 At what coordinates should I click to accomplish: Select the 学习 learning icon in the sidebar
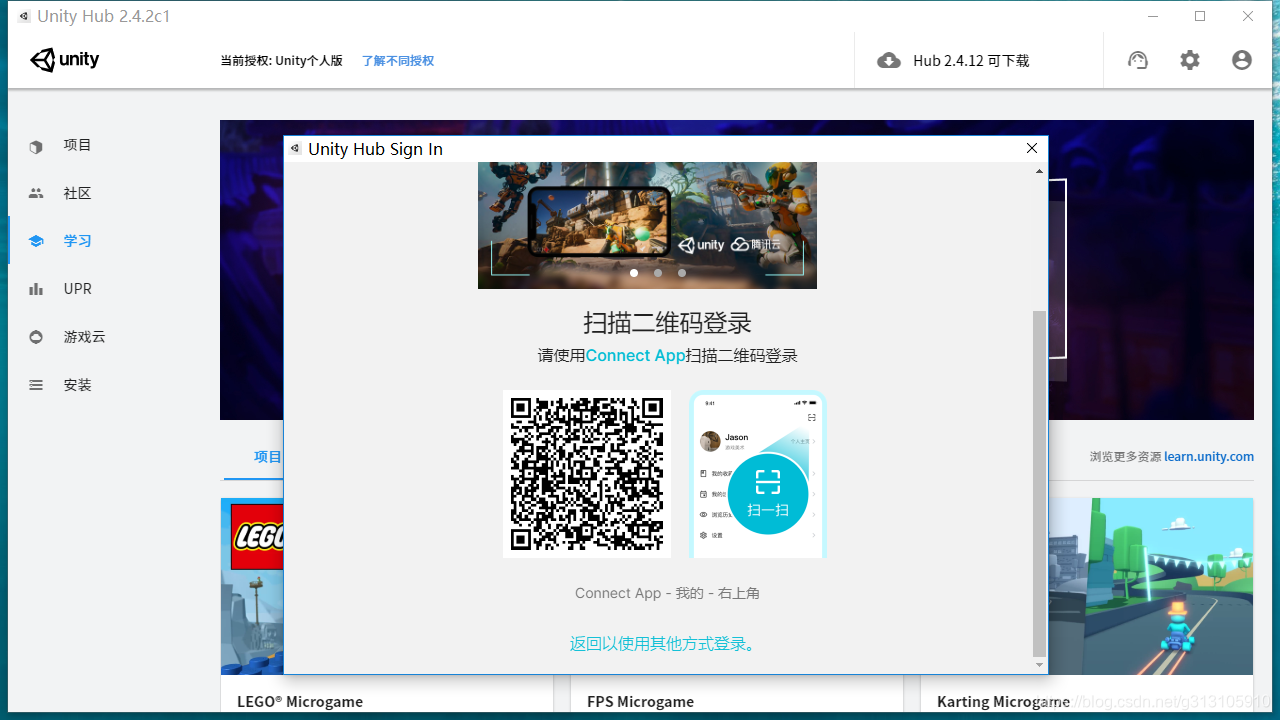click(x=36, y=241)
